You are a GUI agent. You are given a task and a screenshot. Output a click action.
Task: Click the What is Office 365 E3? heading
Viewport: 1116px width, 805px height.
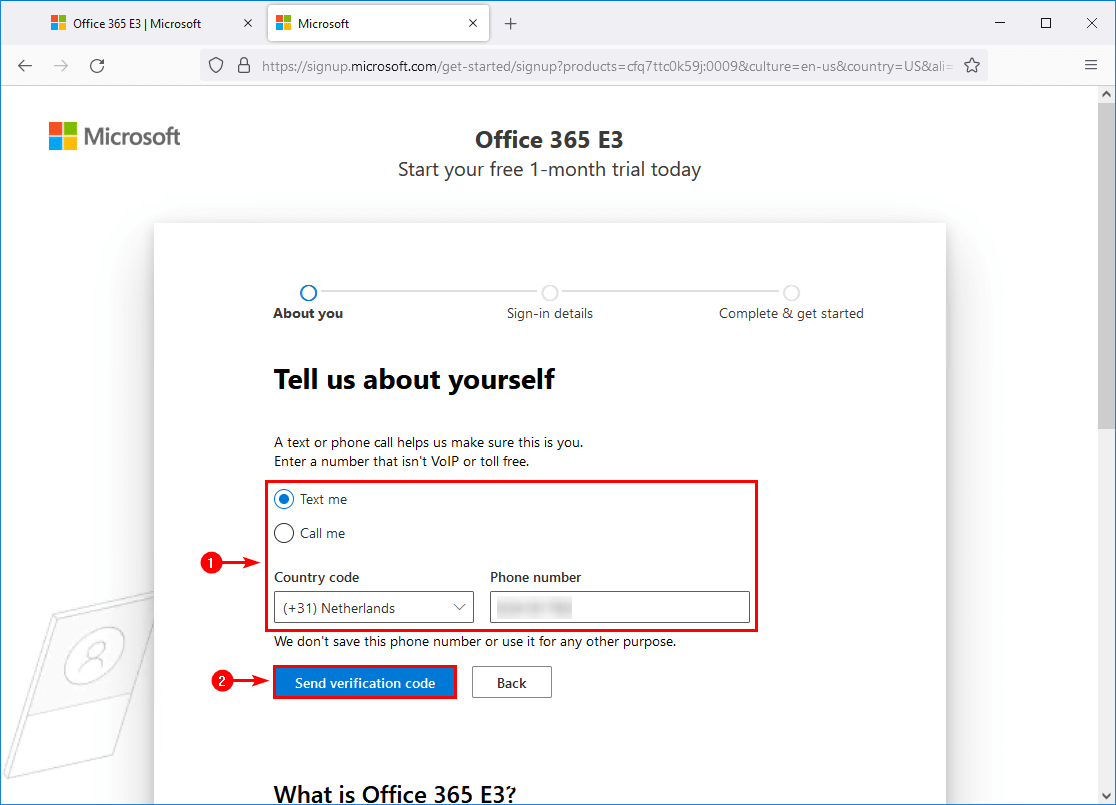point(395,793)
